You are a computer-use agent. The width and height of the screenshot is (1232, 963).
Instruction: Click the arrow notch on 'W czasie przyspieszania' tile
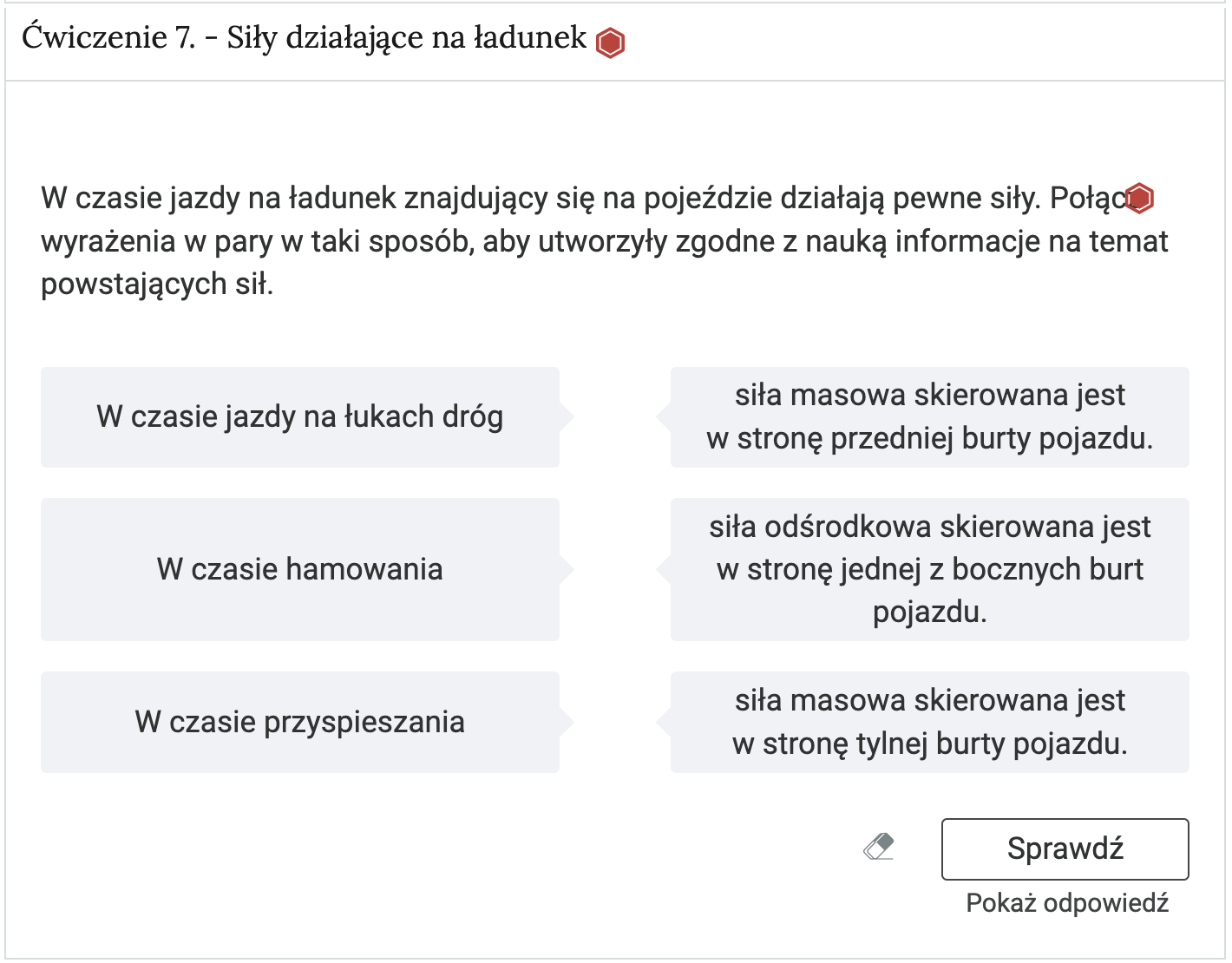(x=568, y=723)
